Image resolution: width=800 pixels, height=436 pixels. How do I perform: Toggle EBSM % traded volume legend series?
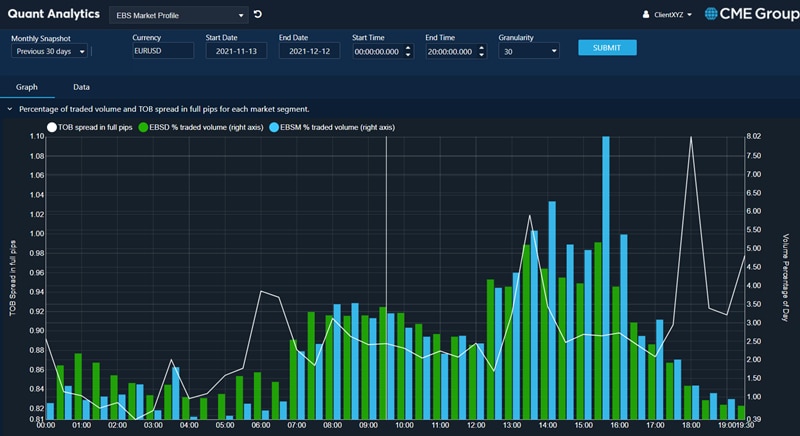pos(339,127)
